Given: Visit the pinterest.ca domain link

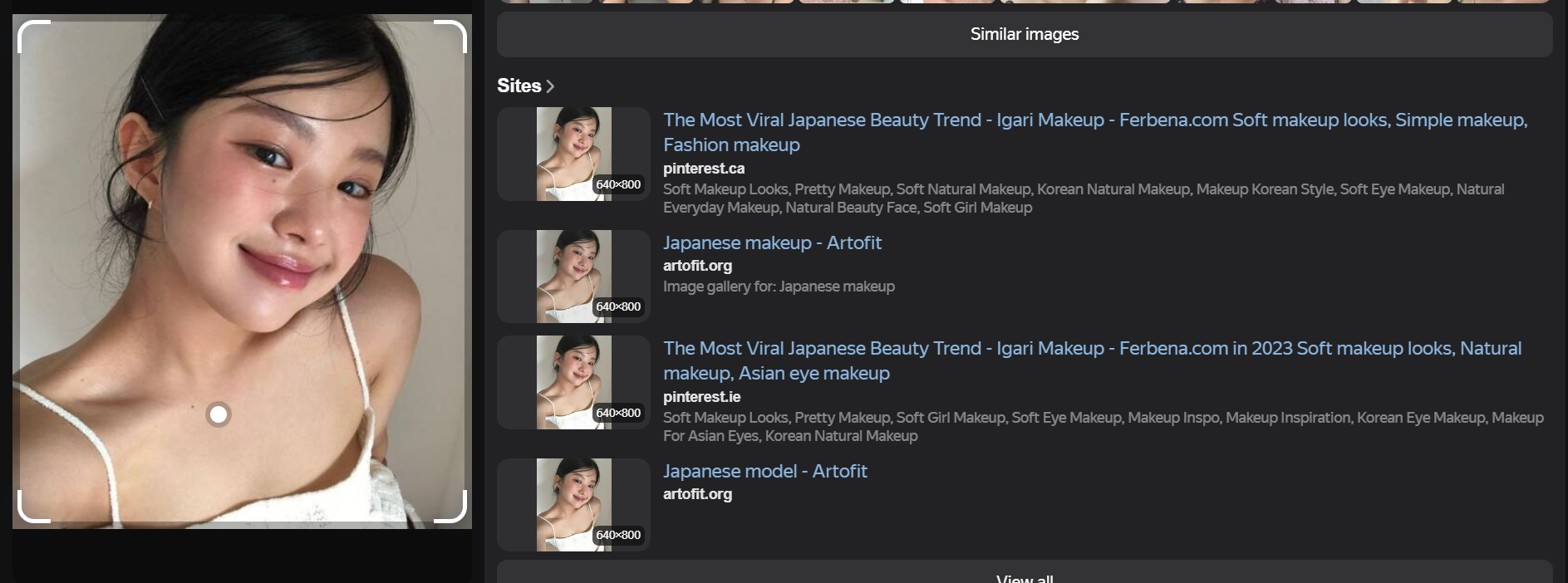Looking at the screenshot, I should click(703, 169).
